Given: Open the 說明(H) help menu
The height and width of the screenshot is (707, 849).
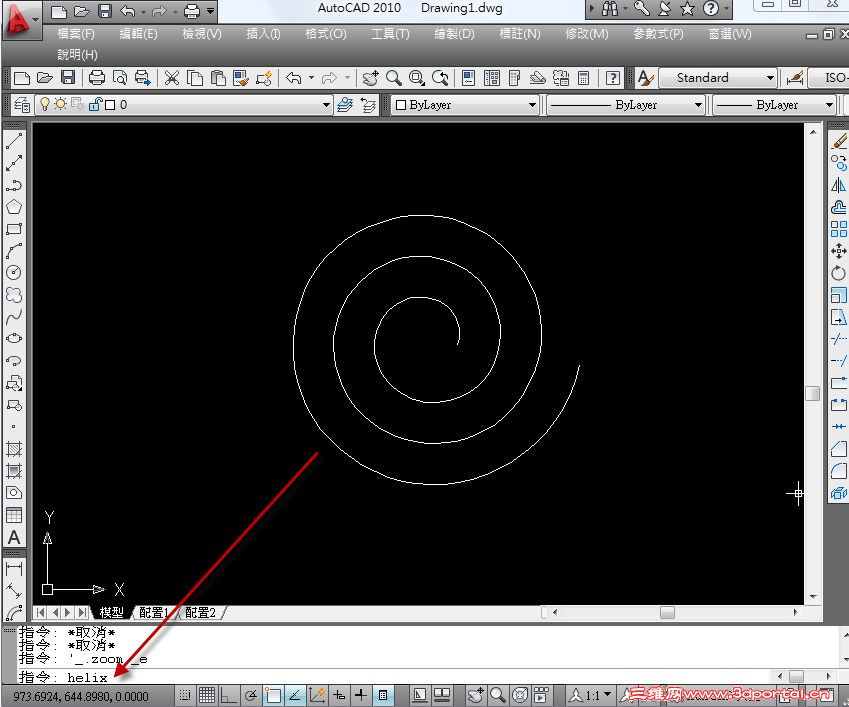Looking at the screenshot, I should click(77, 55).
